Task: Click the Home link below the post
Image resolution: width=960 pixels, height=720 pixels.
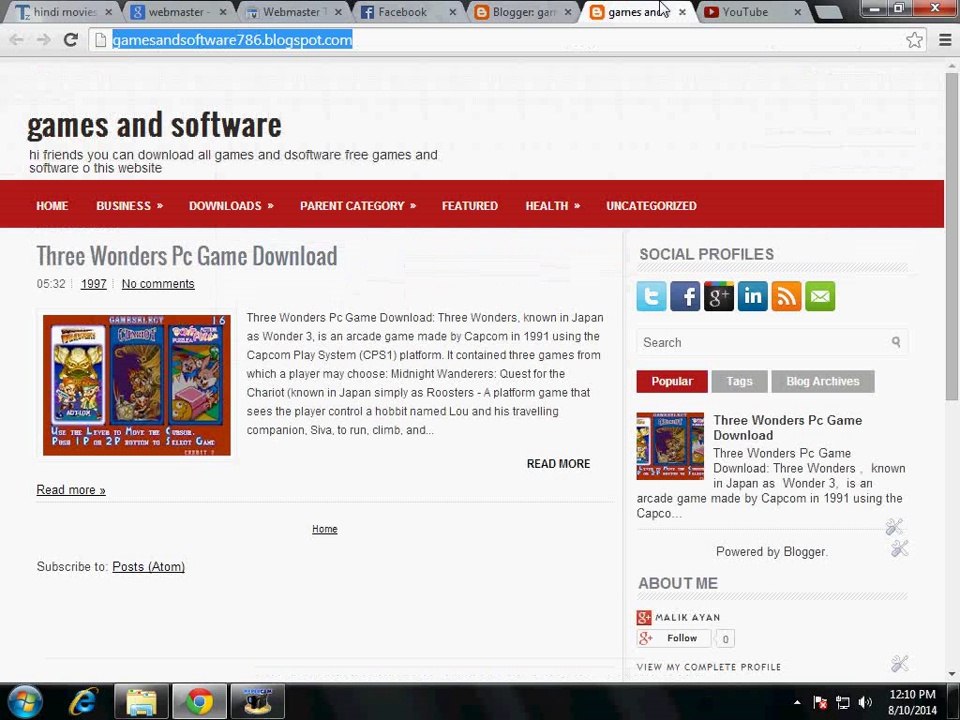Action: coord(324,529)
